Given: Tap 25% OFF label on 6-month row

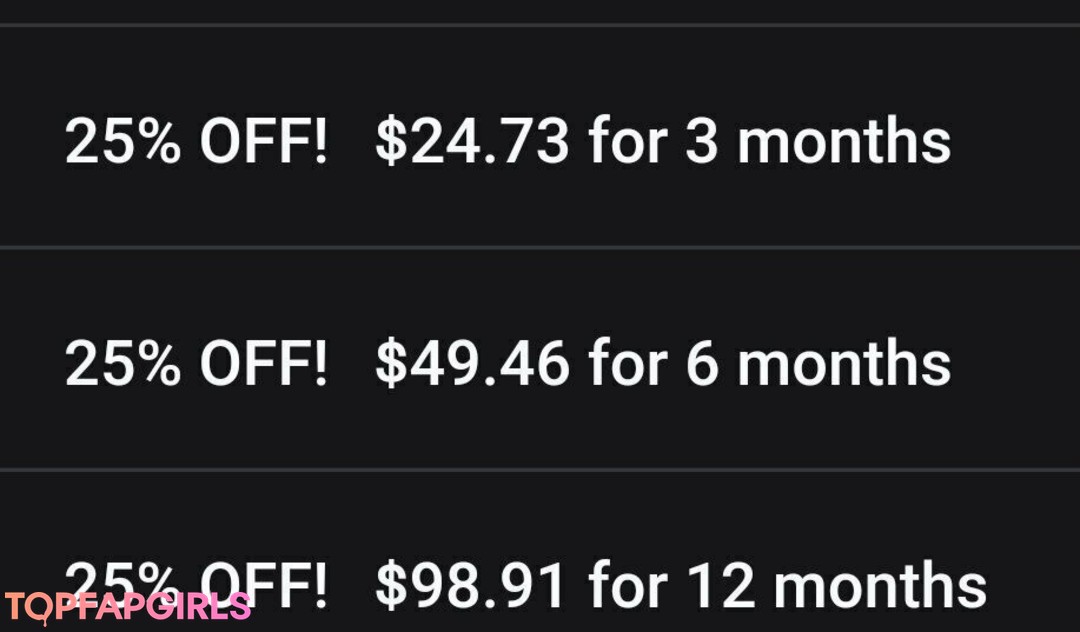Looking at the screenshot, I should pyautogui.click(x=196, y=362).
